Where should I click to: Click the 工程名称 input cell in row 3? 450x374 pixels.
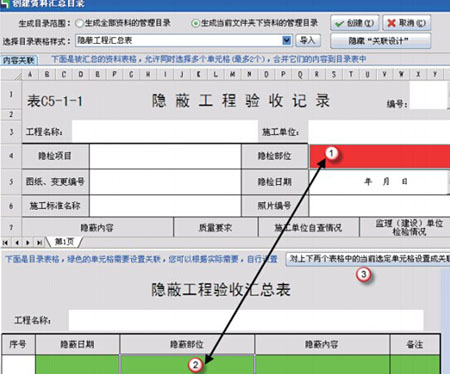click(165, 132)
